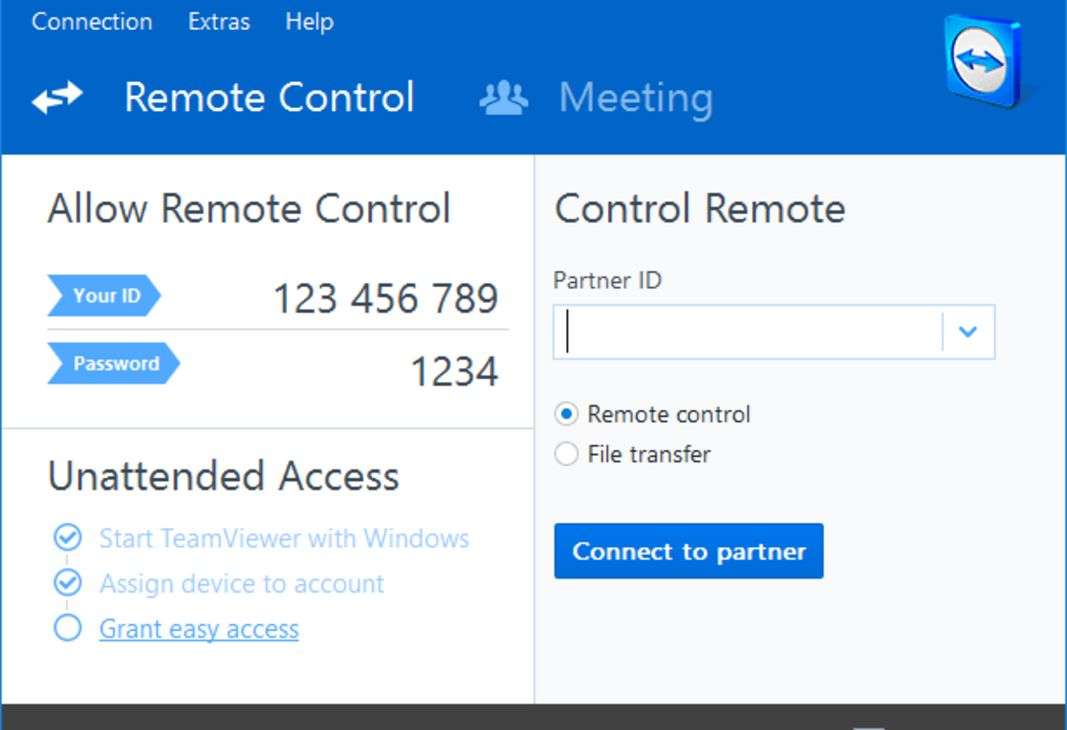
Task: Switch to the Meeting tab
Action: 635,98
